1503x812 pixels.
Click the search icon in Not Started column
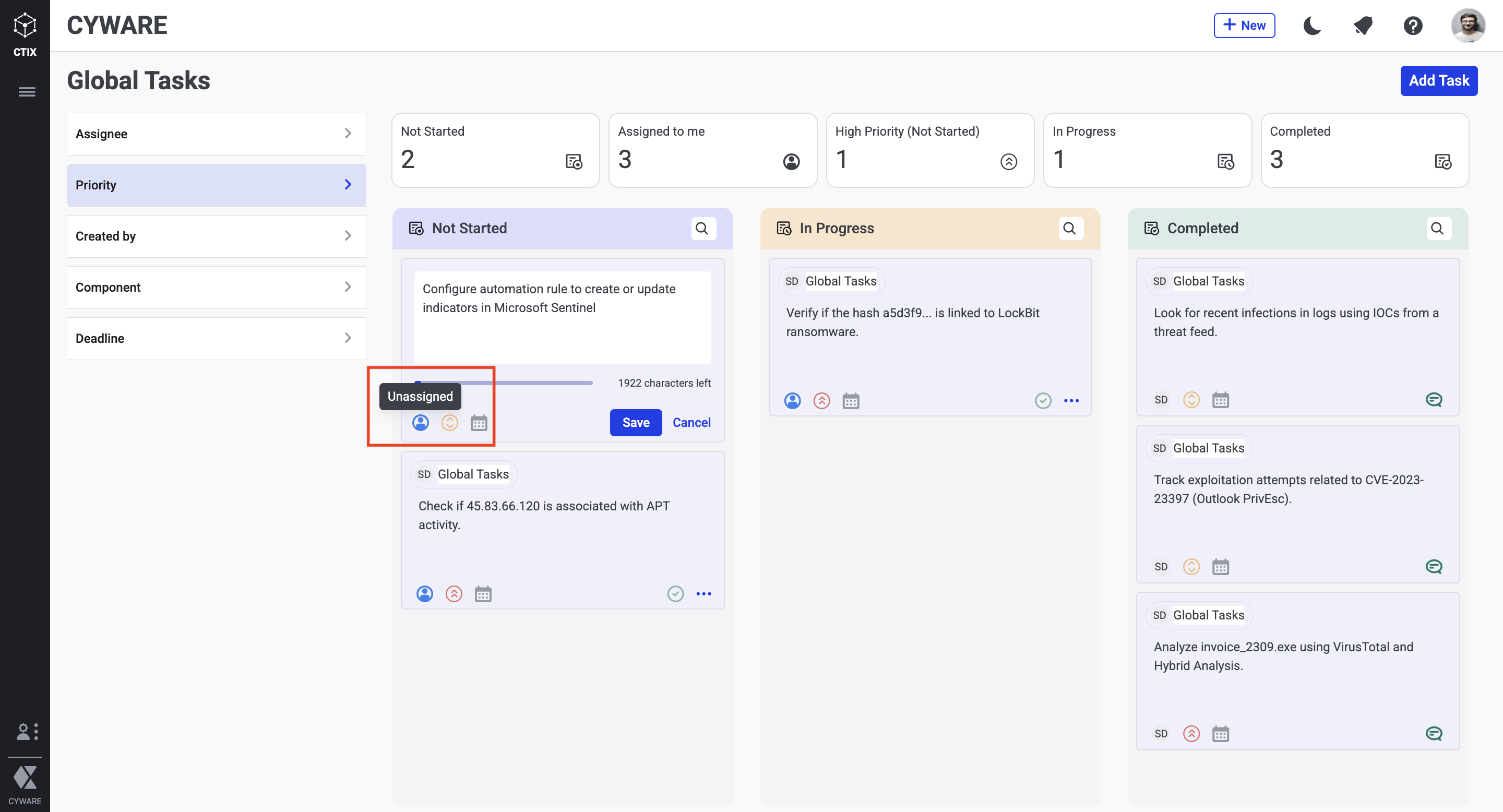point(703,228)
